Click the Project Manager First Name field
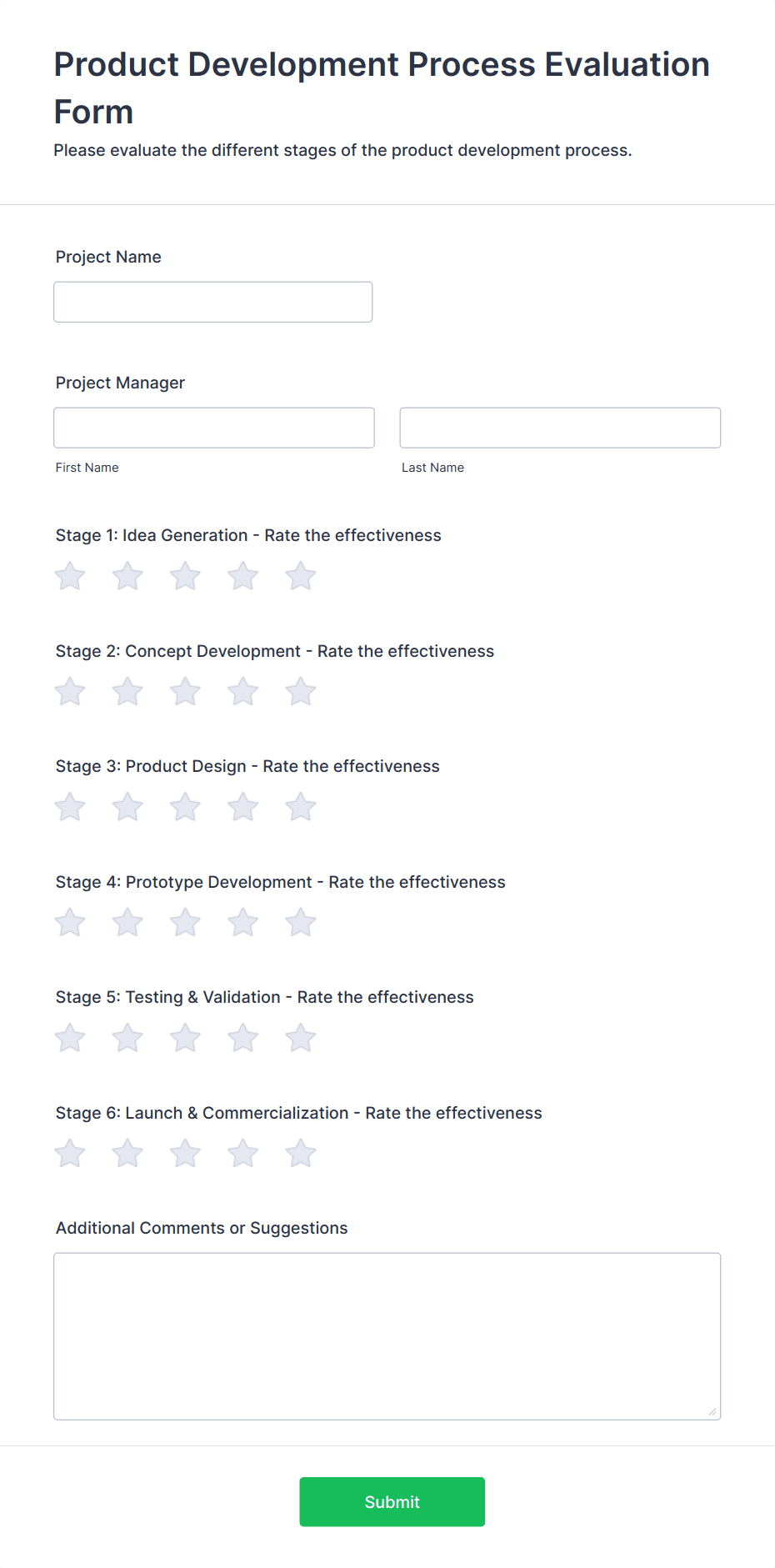775x1568 pixels. (x=214, y=428)
